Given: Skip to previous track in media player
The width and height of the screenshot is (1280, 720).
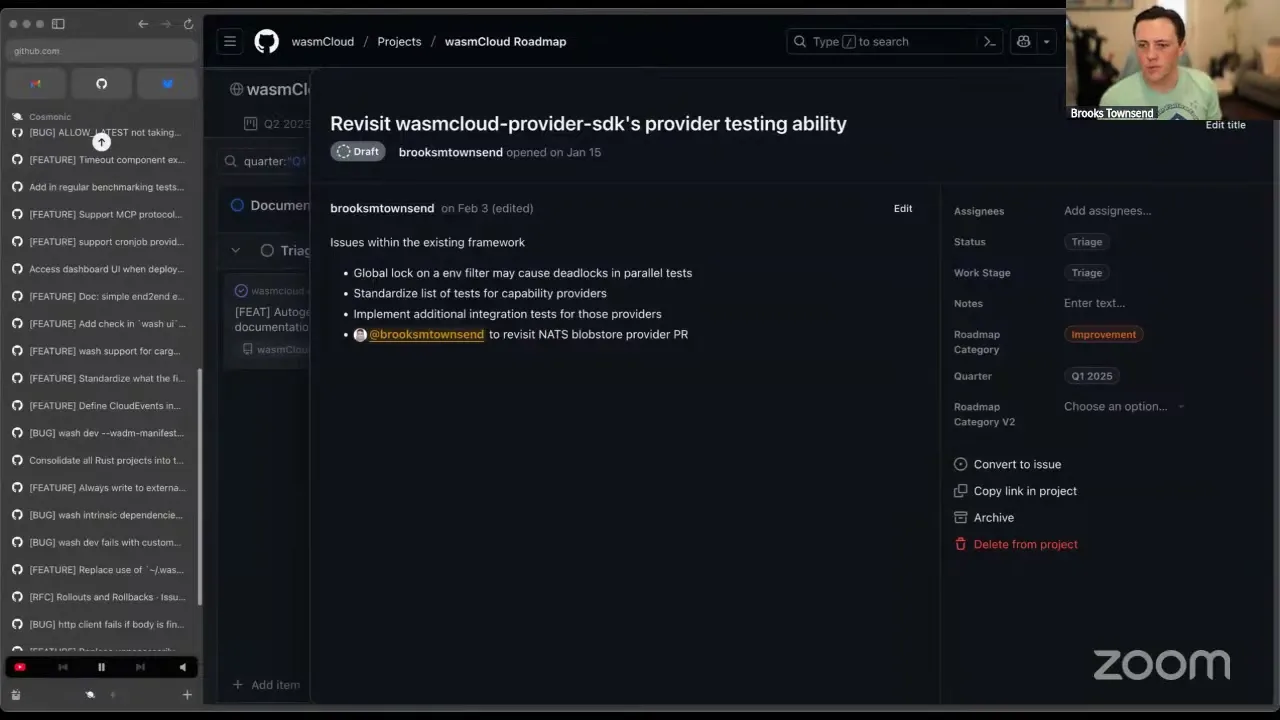Looking at the screenshot, I should pos(63,667).
